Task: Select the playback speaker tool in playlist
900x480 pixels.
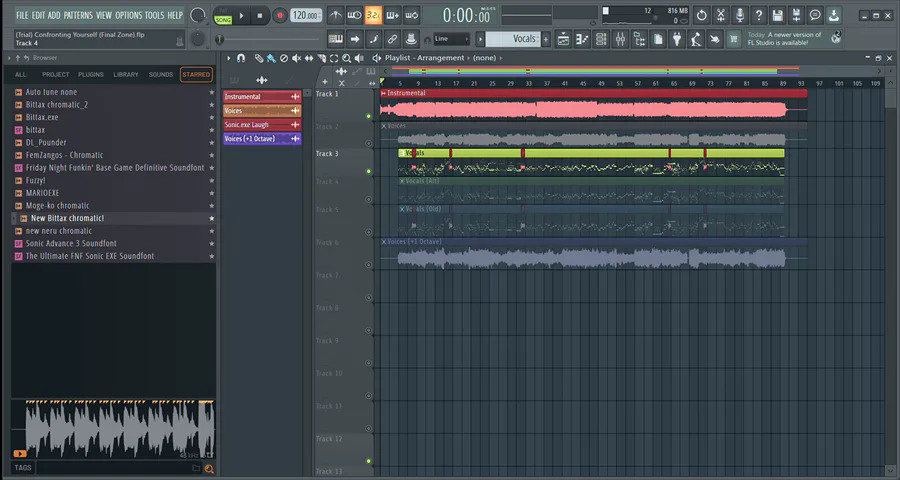Action: pos(359,58)
